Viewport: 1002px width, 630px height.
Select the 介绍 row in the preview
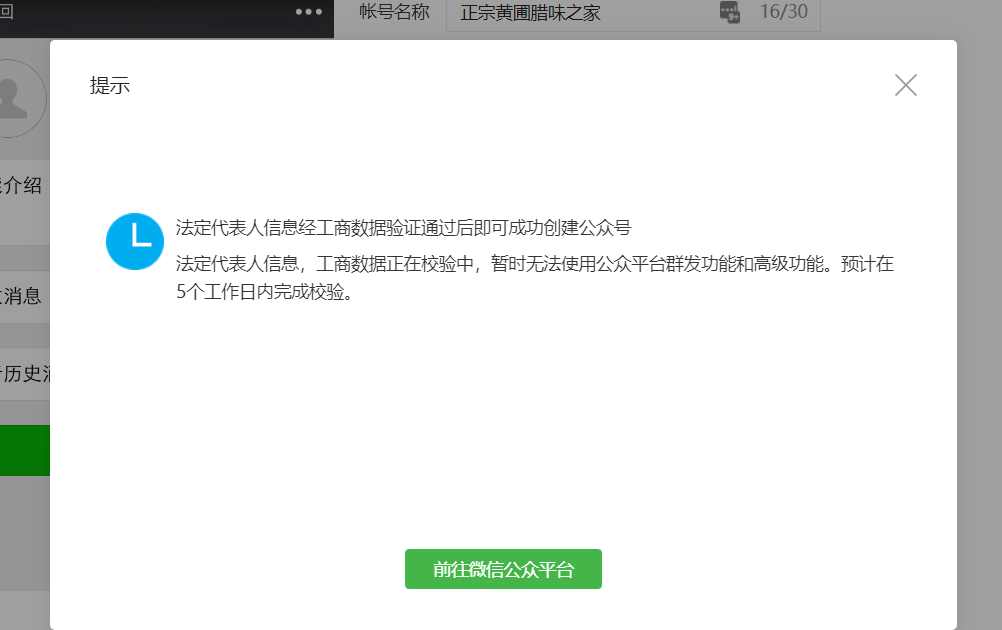point(24,185)
